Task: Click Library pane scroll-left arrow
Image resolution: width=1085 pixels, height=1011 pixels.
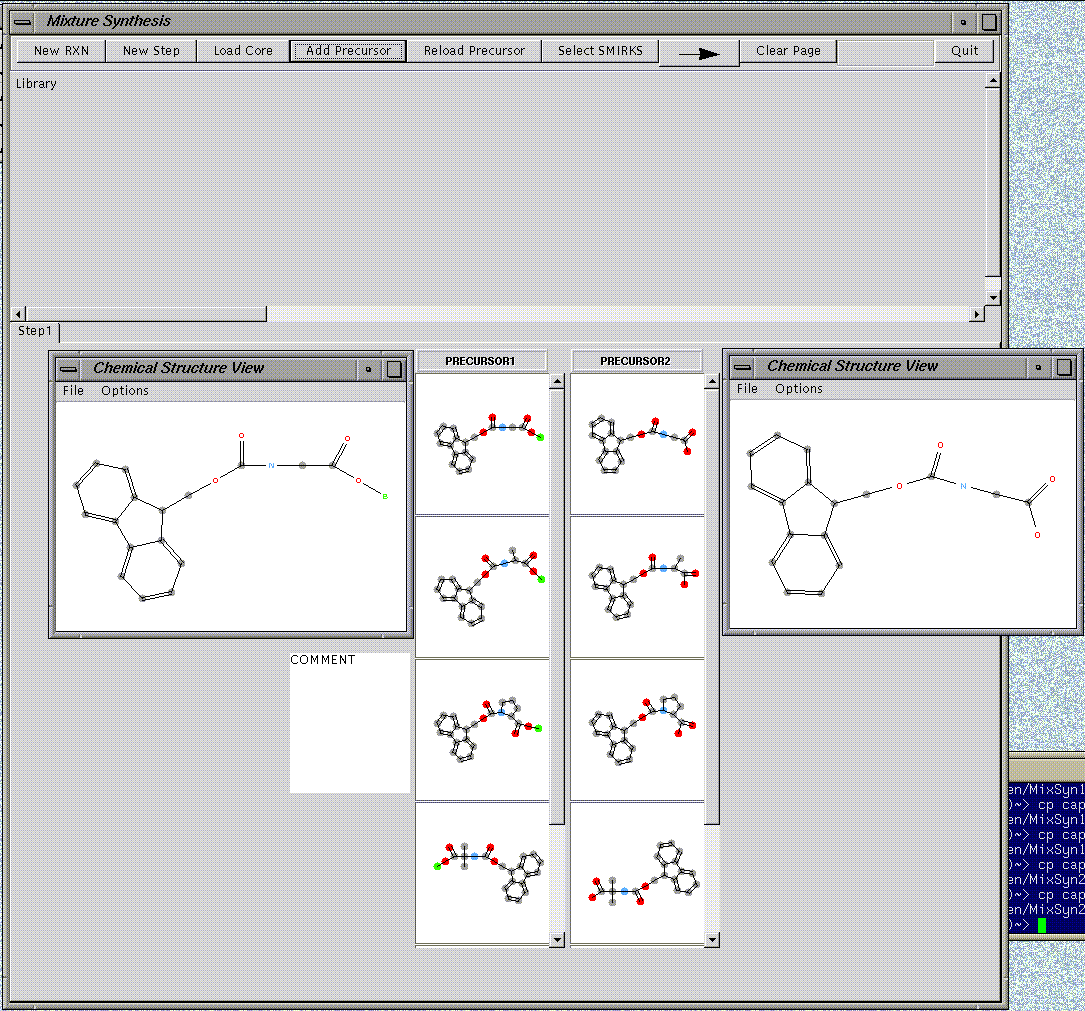Action: pos(19,314)
